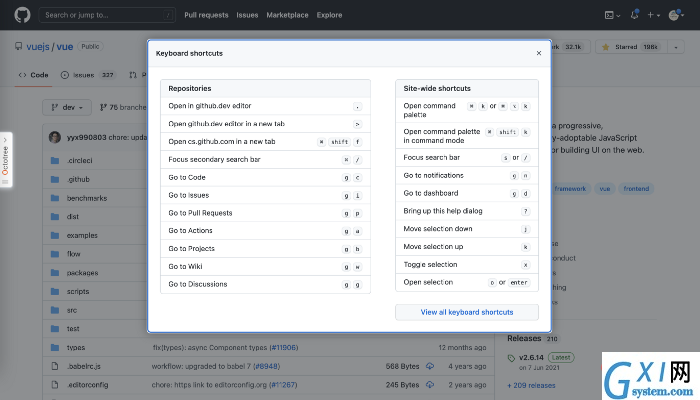Screen dimensions: 700x400
Task: Click the Starred button
Action: 631,47
